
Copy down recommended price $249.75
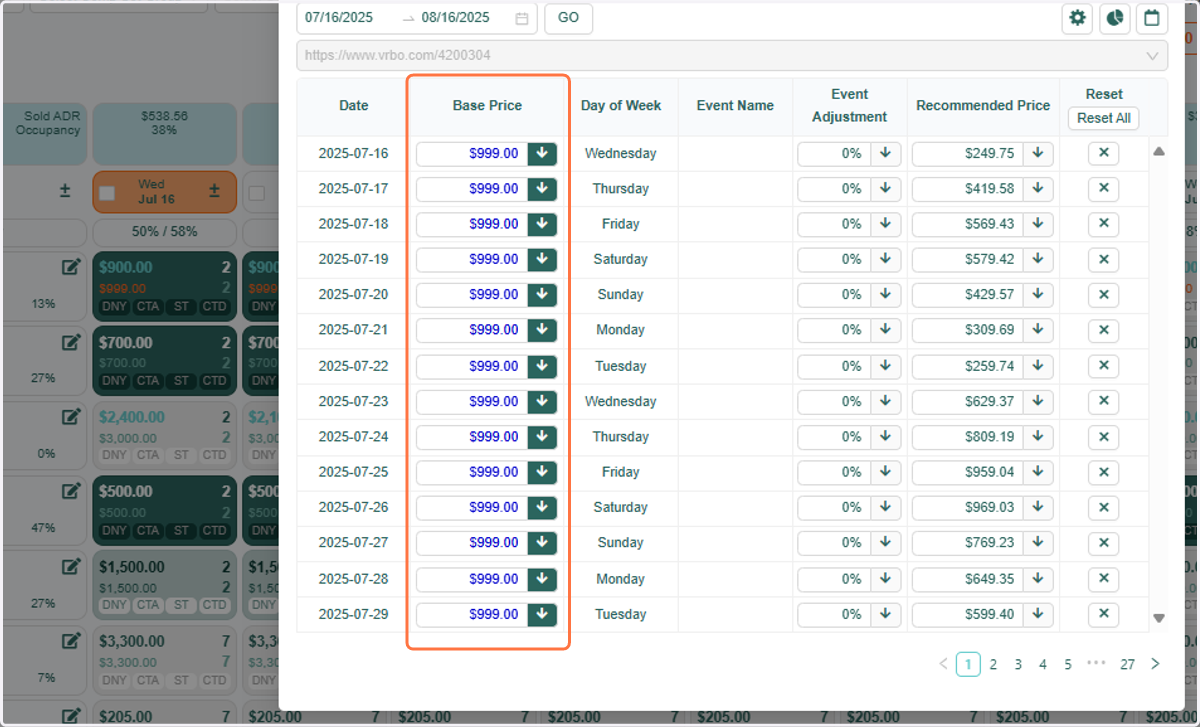1038,154
